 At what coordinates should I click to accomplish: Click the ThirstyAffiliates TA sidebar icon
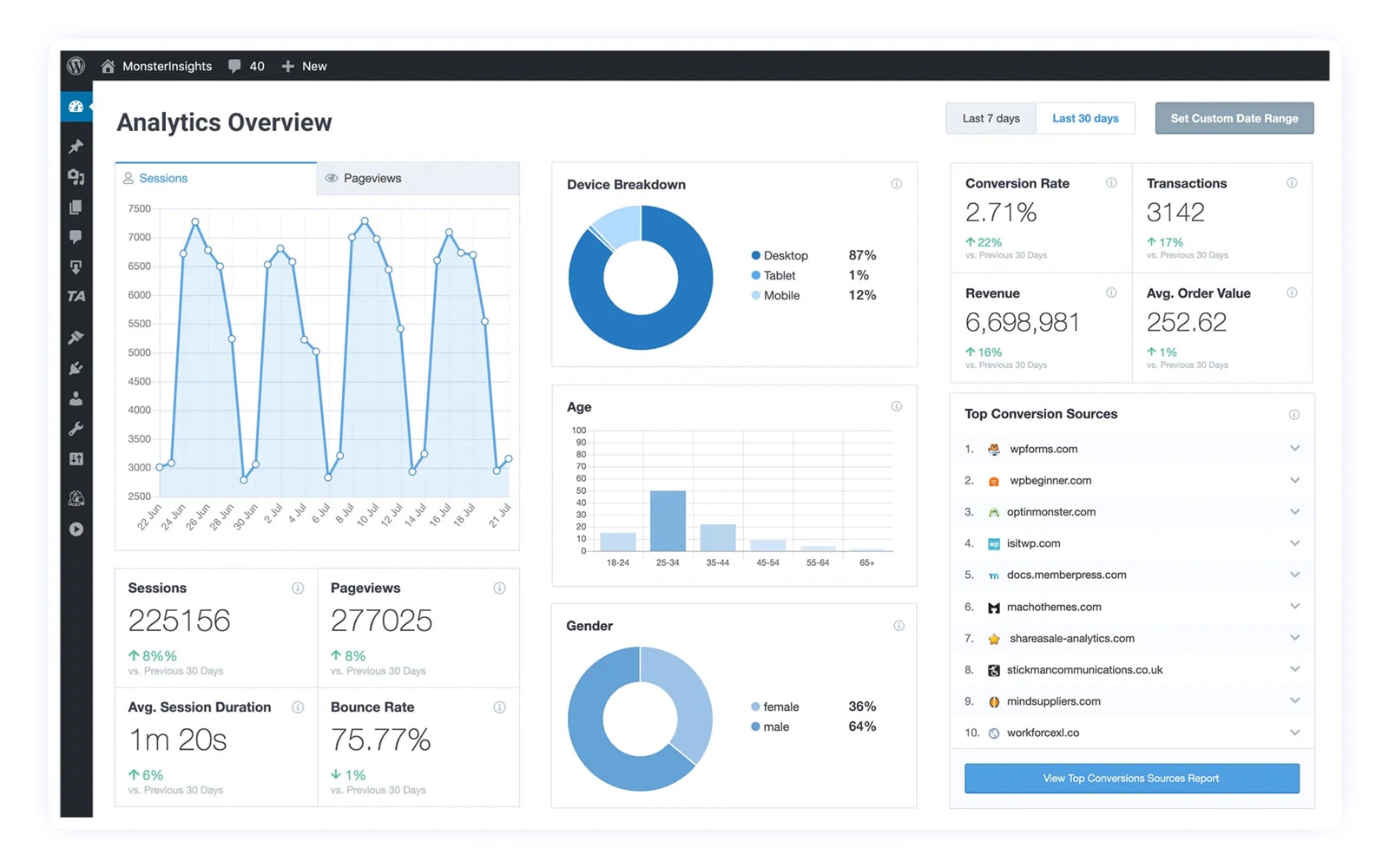76,296
